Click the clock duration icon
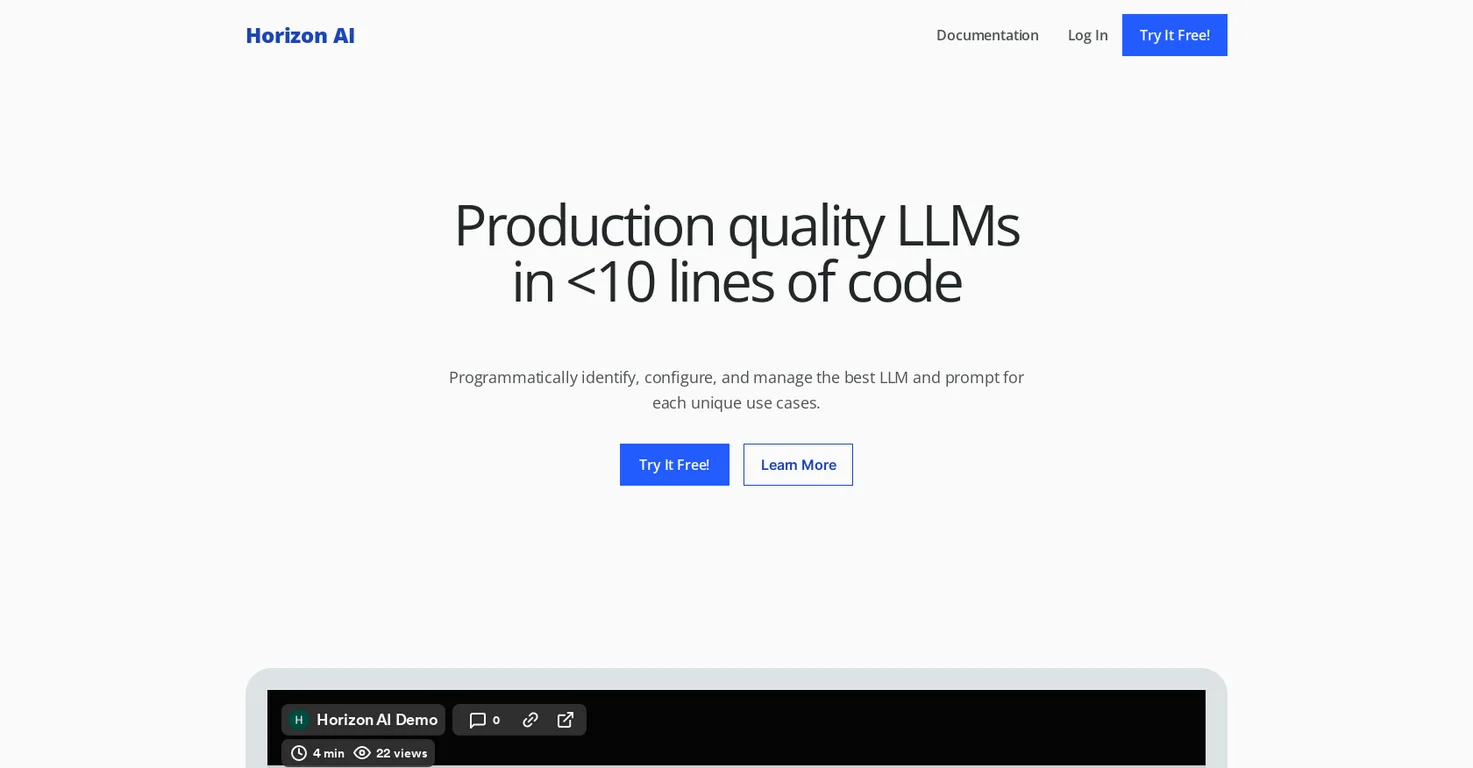 tap(299, 753)
